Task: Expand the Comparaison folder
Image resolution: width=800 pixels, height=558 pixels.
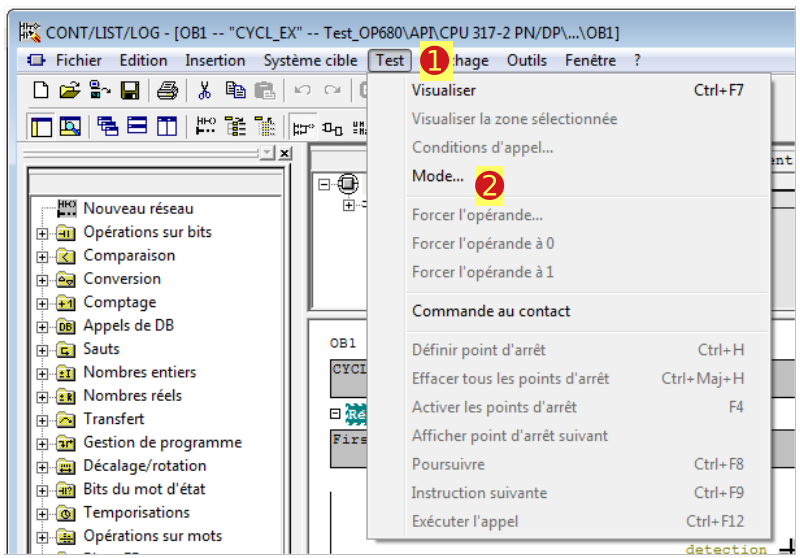Action: pyautogui.click(x=42, y=257)
